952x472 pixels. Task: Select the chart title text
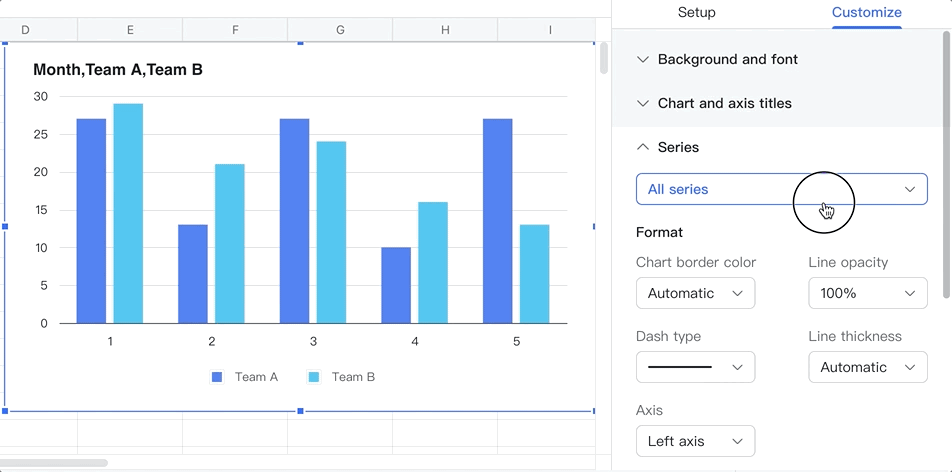(x=118, y=70)
